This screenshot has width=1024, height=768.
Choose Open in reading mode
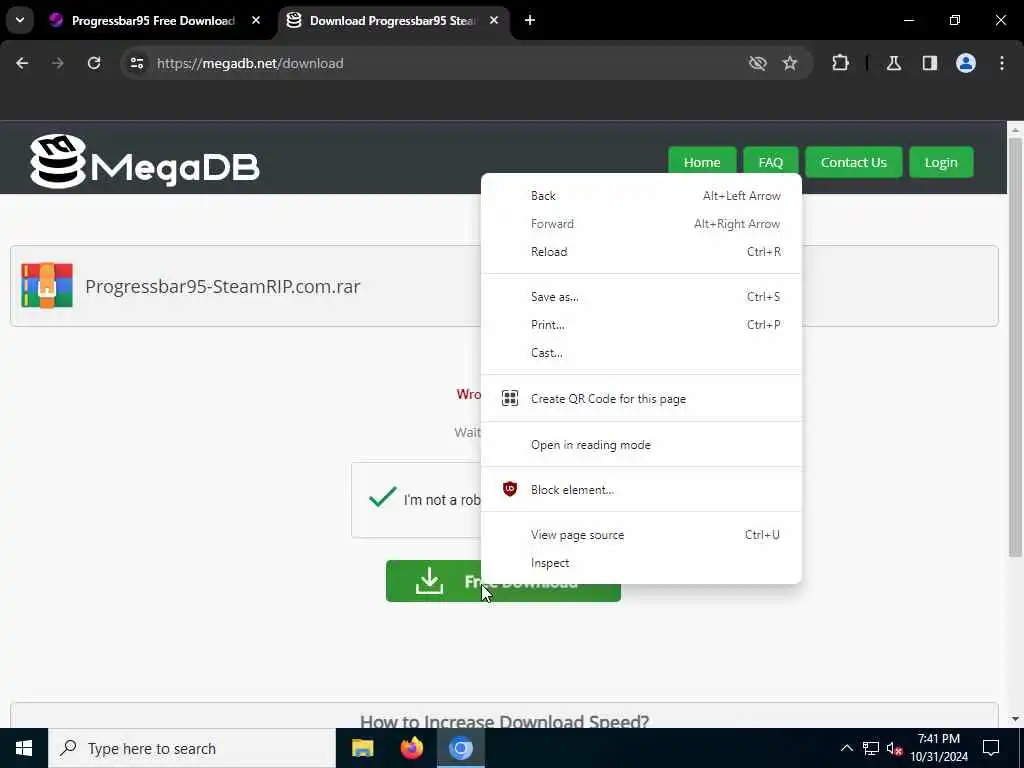641,445
